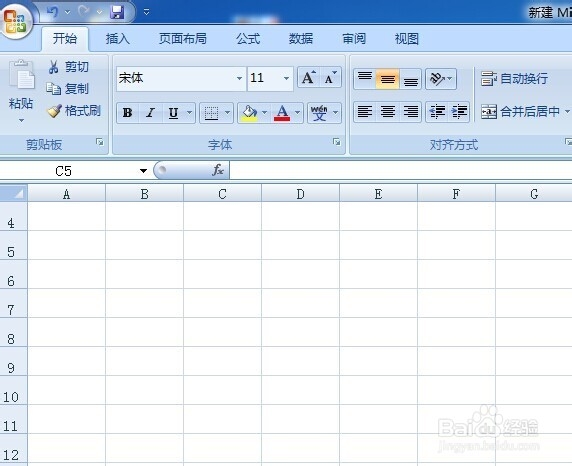Viewport: 572px width, 466px height.
Task: Toggle bold formatting
Action: pos(127,113)
